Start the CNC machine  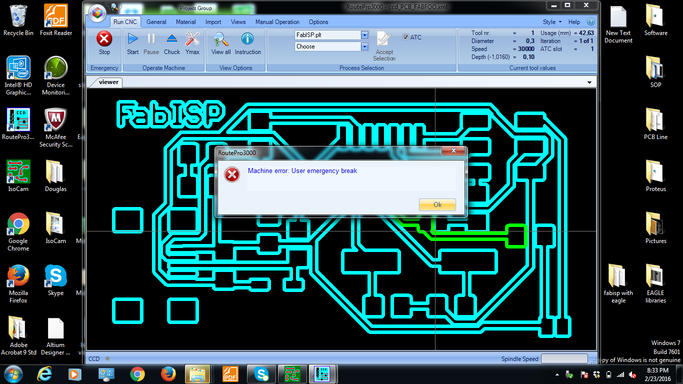(132, 43)
